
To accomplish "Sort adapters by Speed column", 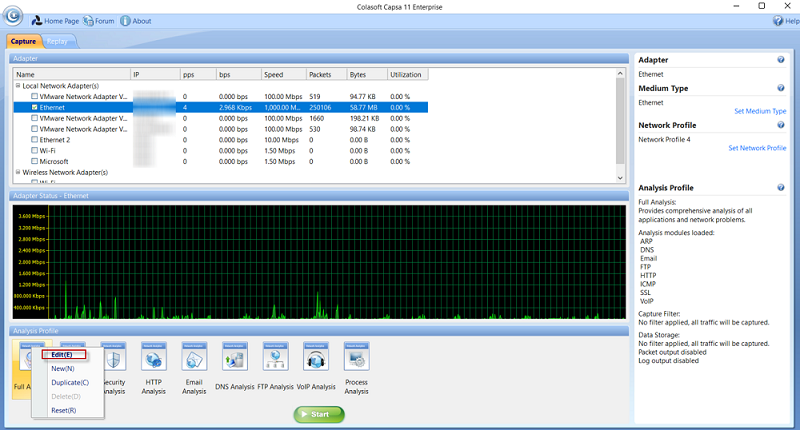I will [284, 74].
